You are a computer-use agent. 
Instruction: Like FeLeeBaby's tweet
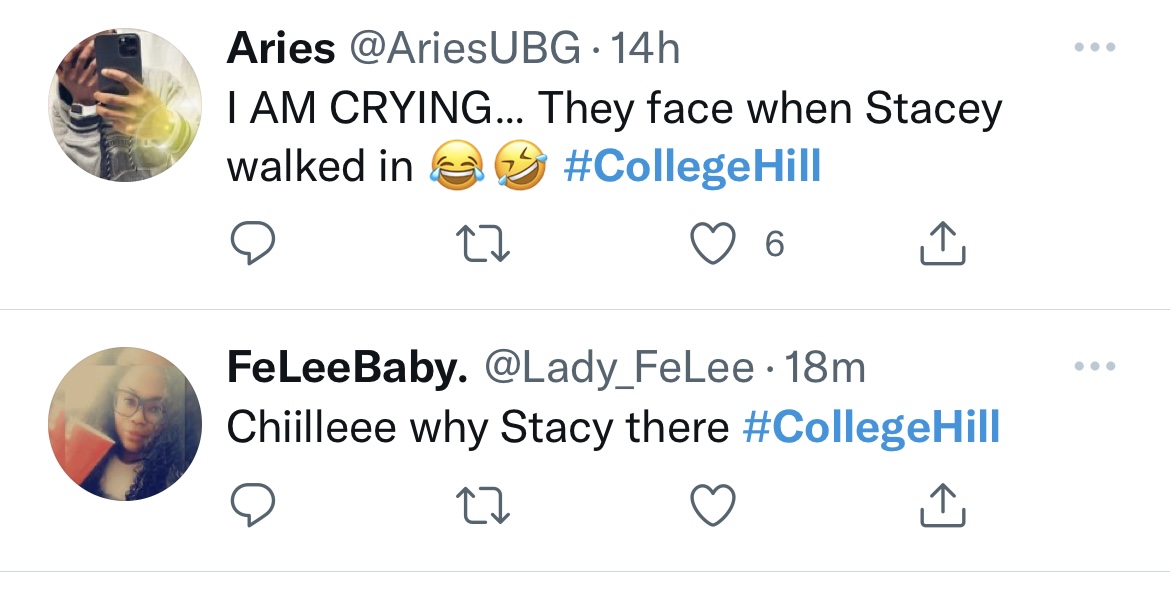pyautogui.click(x=711, y=507)
